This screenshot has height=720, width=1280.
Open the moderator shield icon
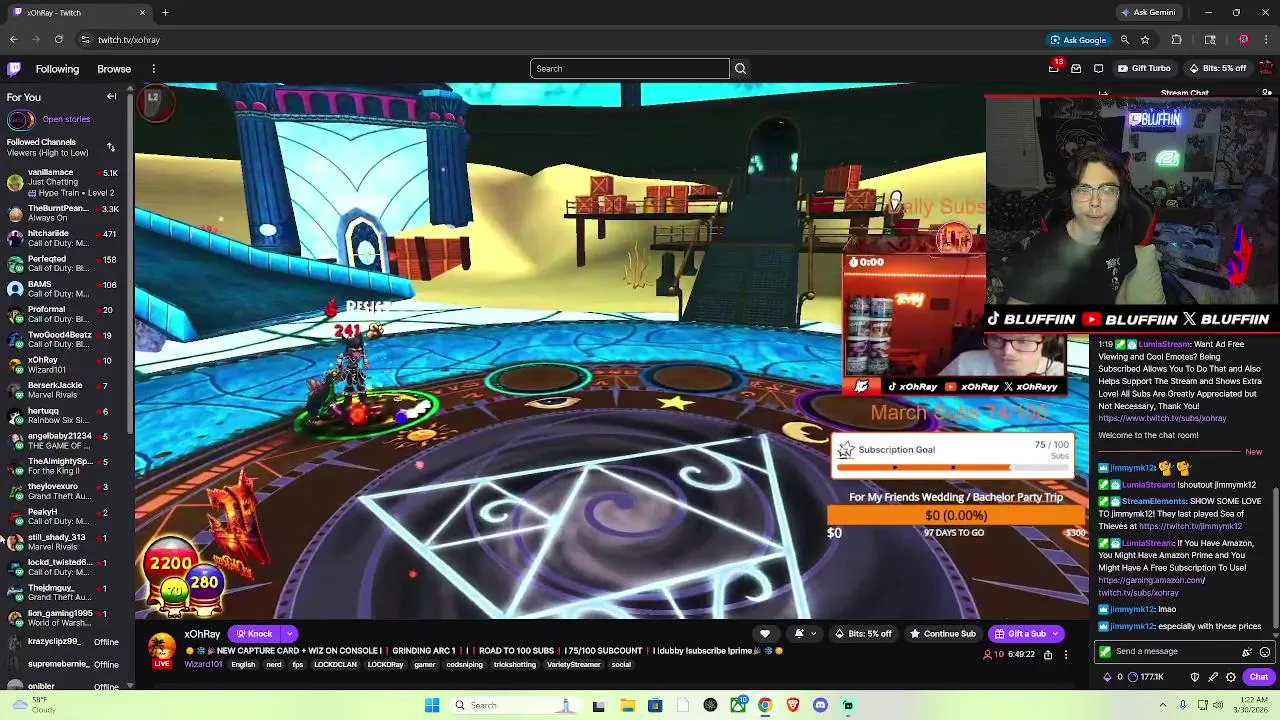tap(1195, 677)
